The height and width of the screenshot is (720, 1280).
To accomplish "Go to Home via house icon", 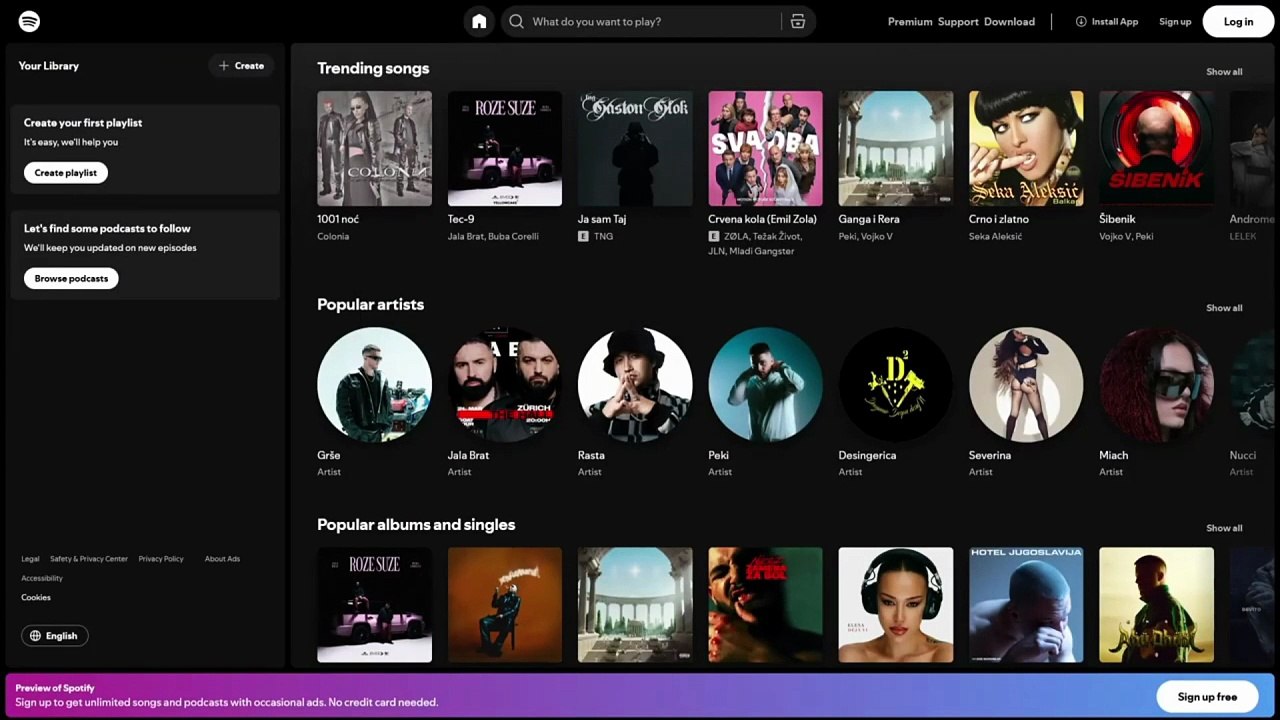I will (479, 21).
